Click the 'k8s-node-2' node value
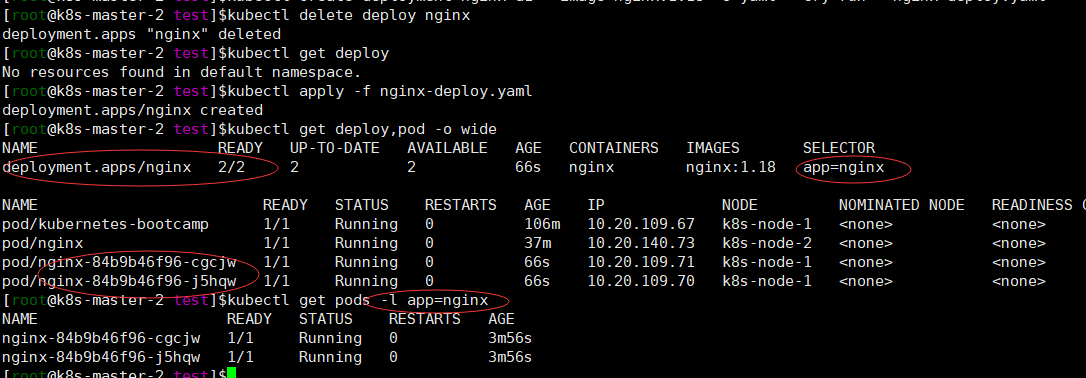The width and height of the screenshot is (1086, 378). tap(767, 244)
